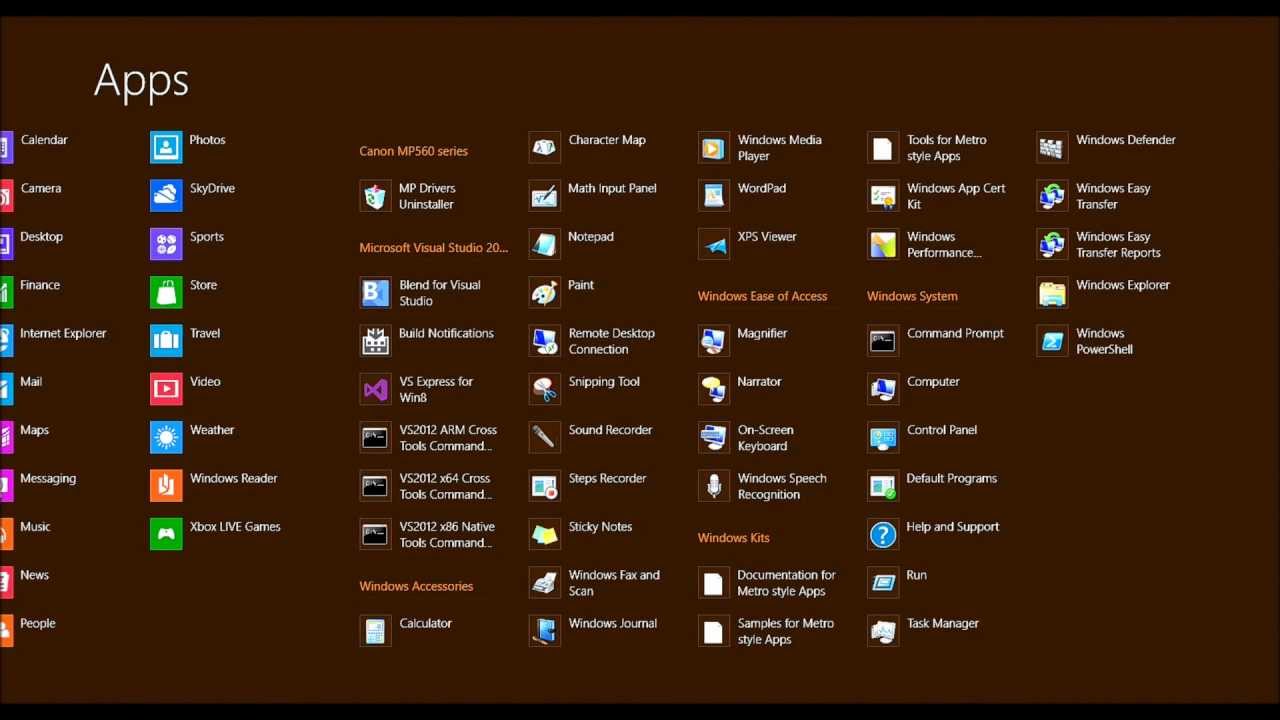The height and width of the screenshot is (720, 1280).
Task: Open Steps Recorder icon
Action: coord(545,486)
